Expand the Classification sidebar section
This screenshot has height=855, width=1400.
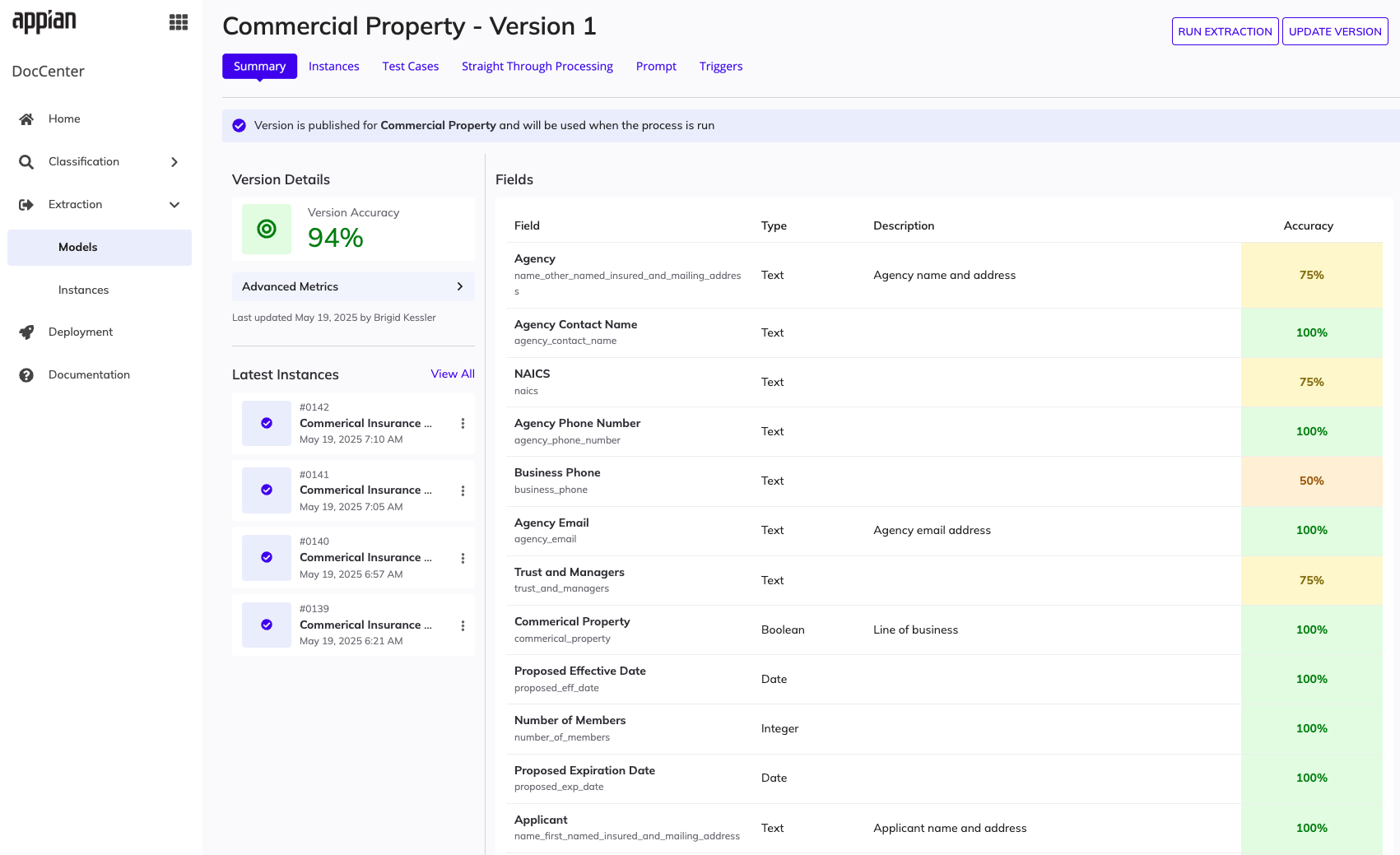(x=174, y=162)
